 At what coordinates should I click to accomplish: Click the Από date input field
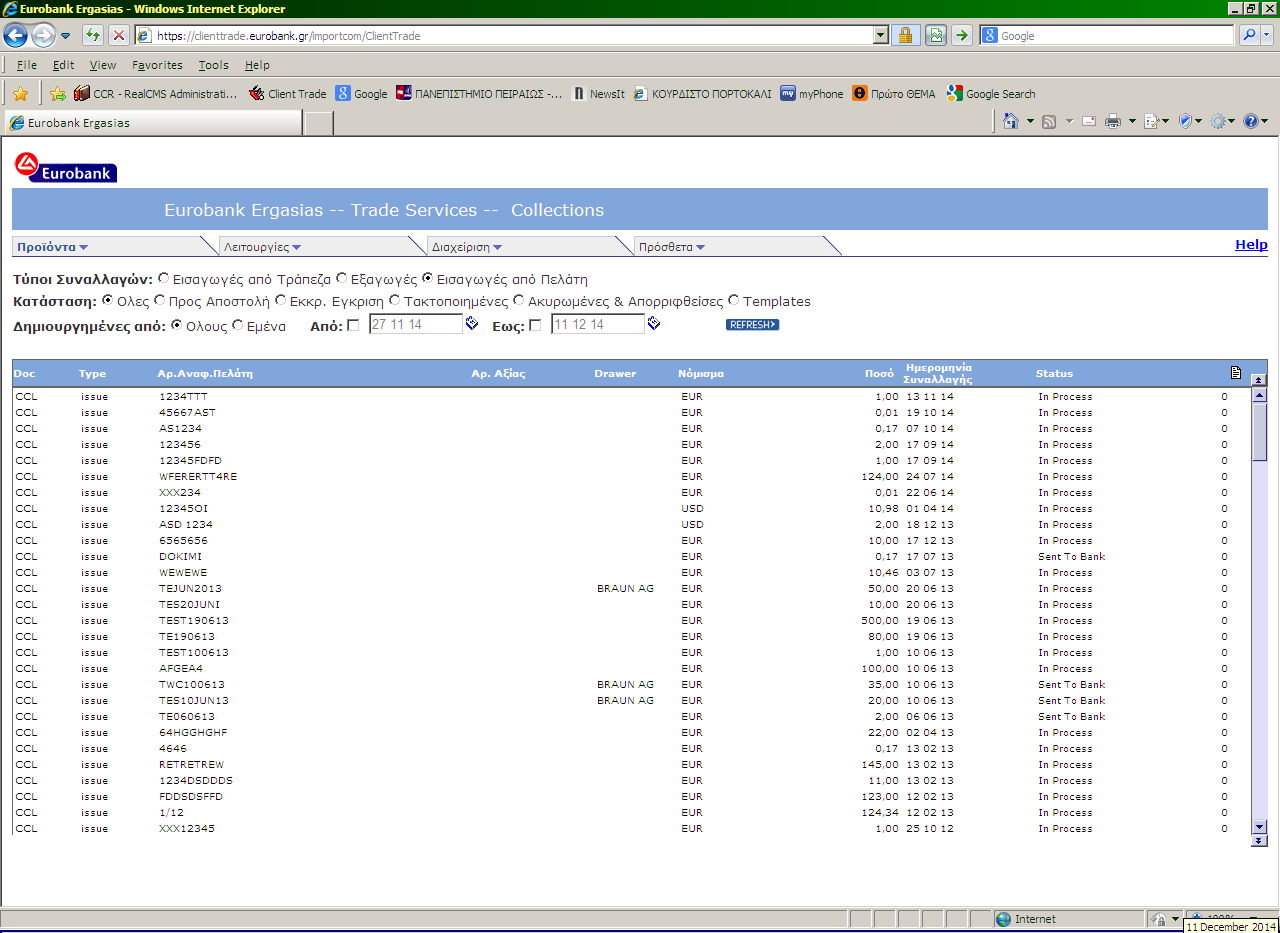[416, 324]
